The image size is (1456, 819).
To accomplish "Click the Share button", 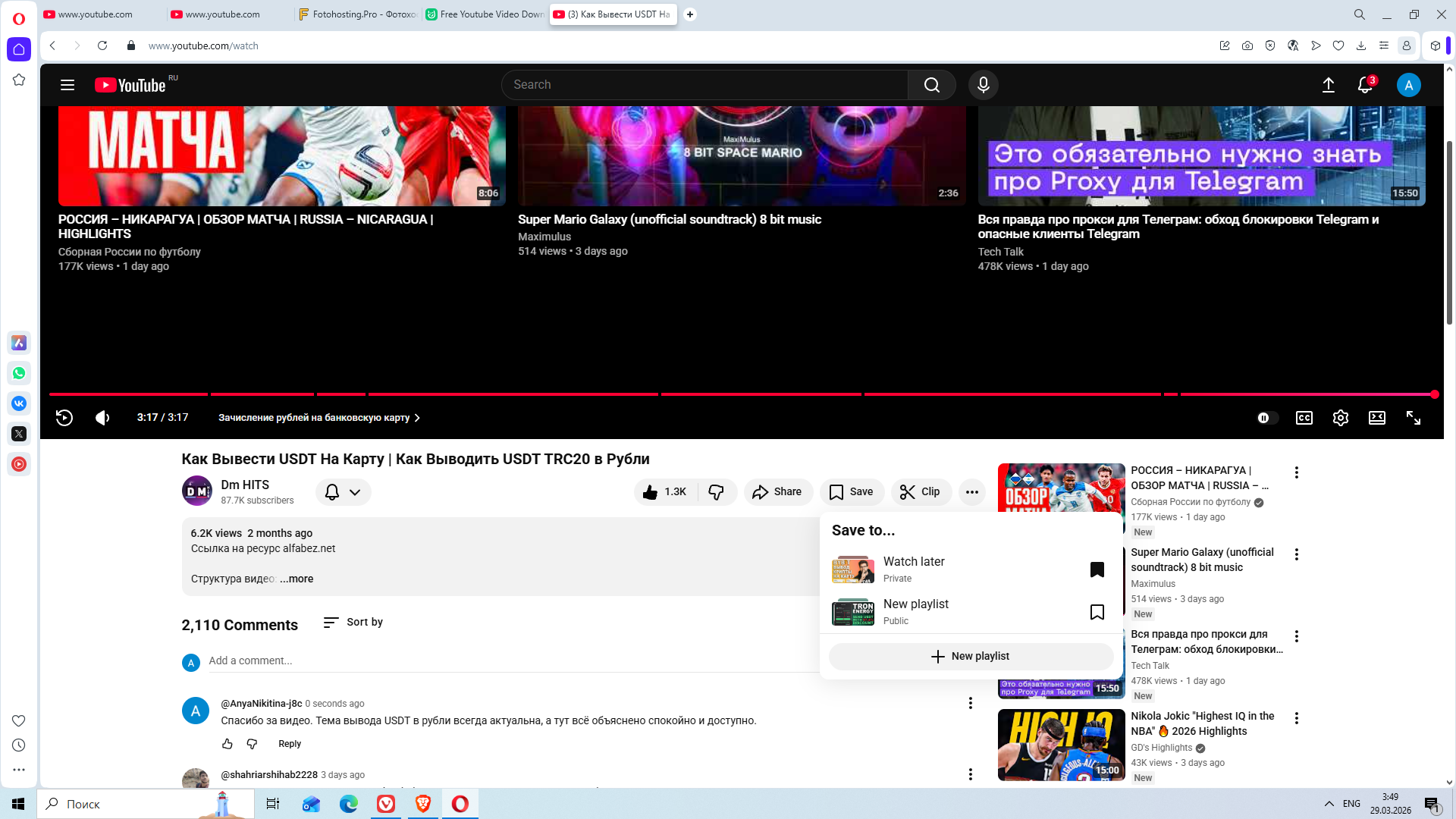I will [777, 492].
